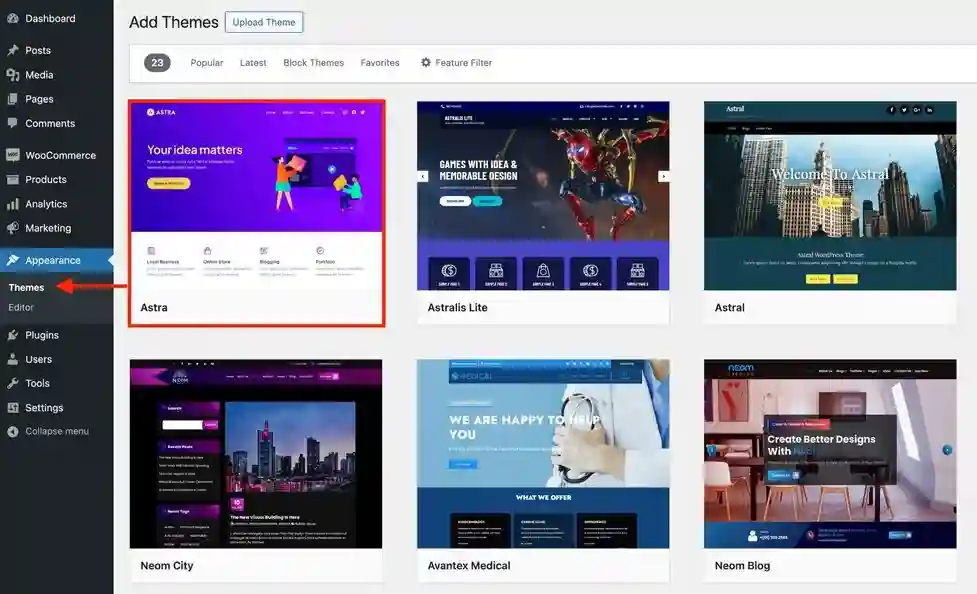Open the Neom City theme preview
Viewport: 977px width, 594px height.
click(x=256, y=453)
